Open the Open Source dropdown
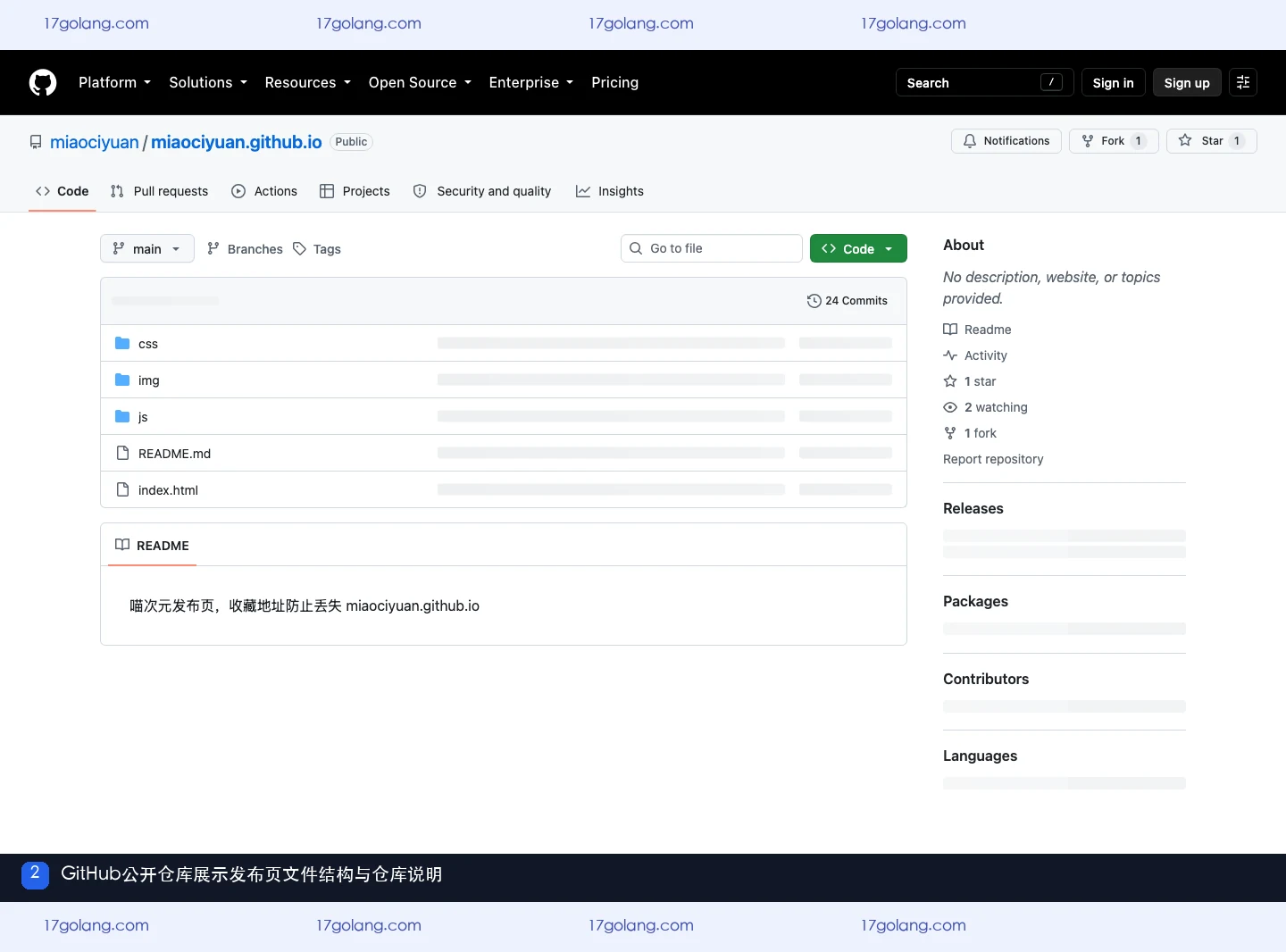Viewport: 1286px width, 952px height. tap(420, 82)
